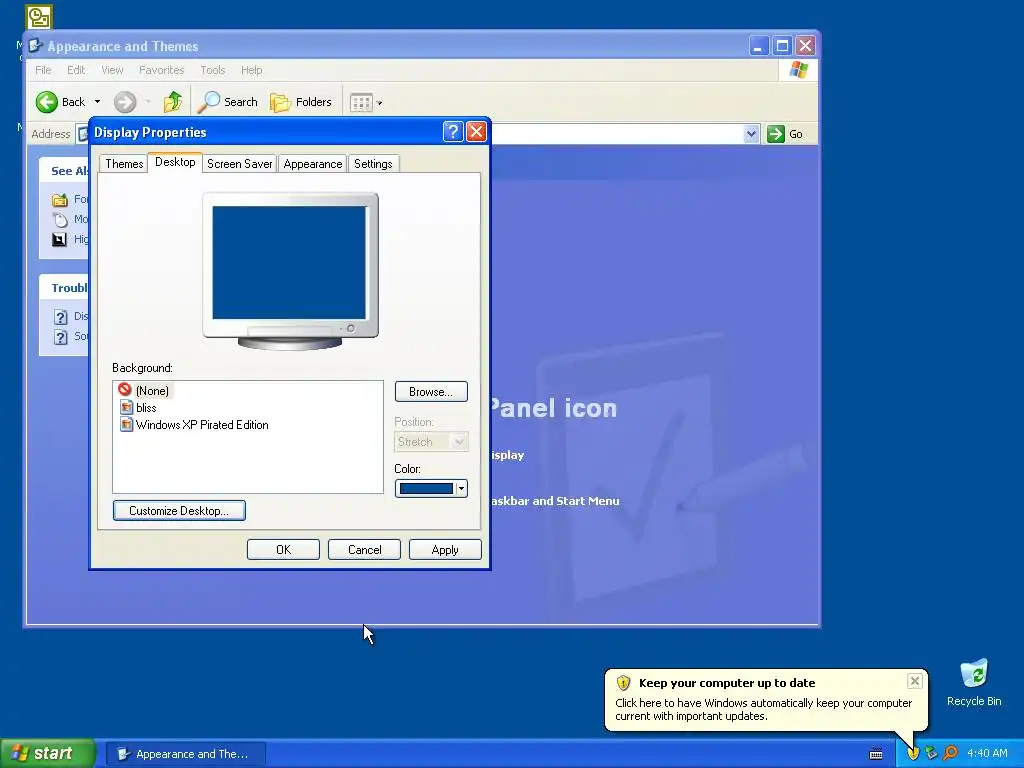1024x768 pixels.
Task: Open the Views icon in the toolbar
Action: (x=360, y=103)
